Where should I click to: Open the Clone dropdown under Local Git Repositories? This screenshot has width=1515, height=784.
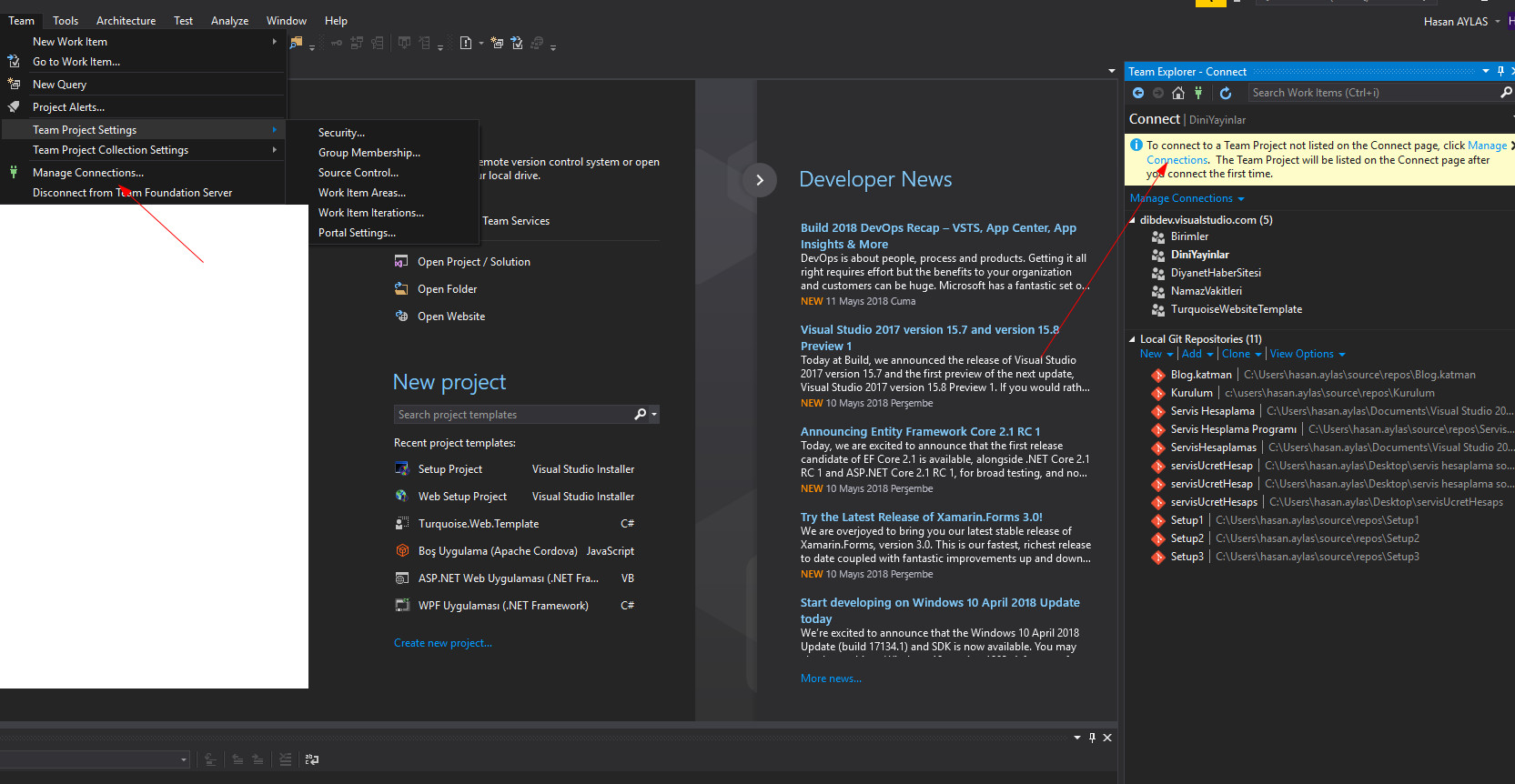point(1242,354)
